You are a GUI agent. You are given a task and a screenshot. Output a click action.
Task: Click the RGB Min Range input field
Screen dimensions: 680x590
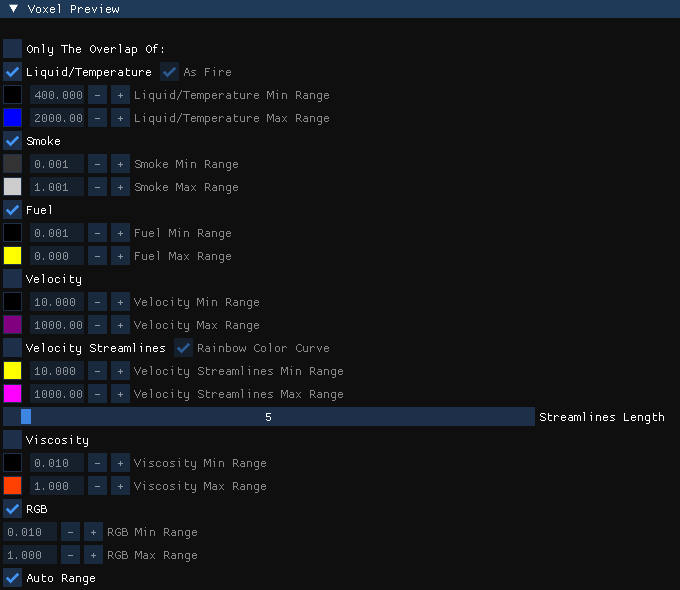pos(30,531)
